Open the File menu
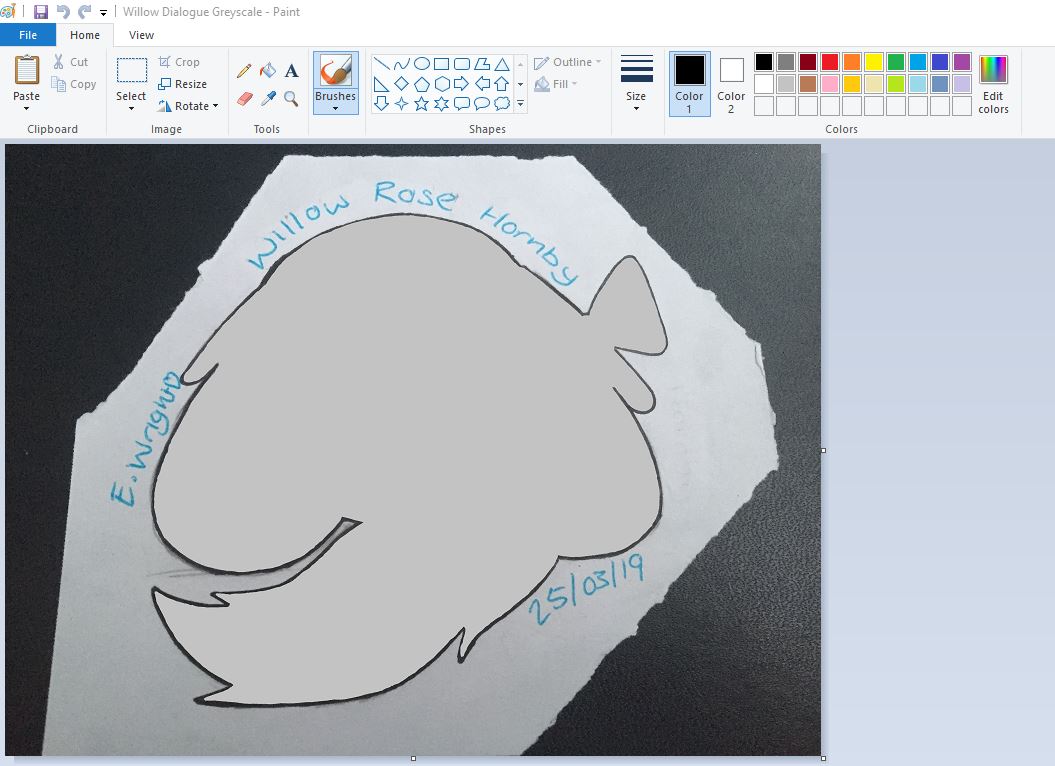Screen dimensions: 1055x766 [28, 35]
